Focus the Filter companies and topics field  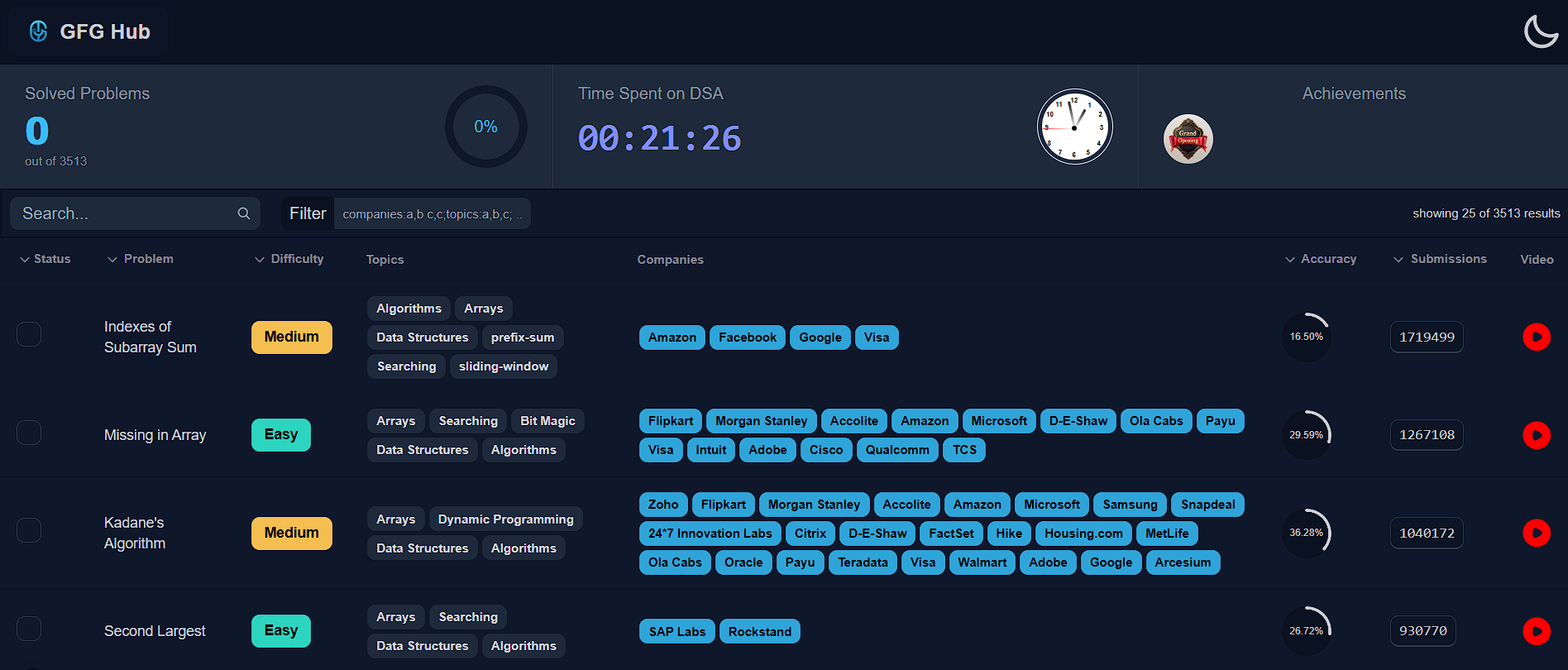point(432,214)
